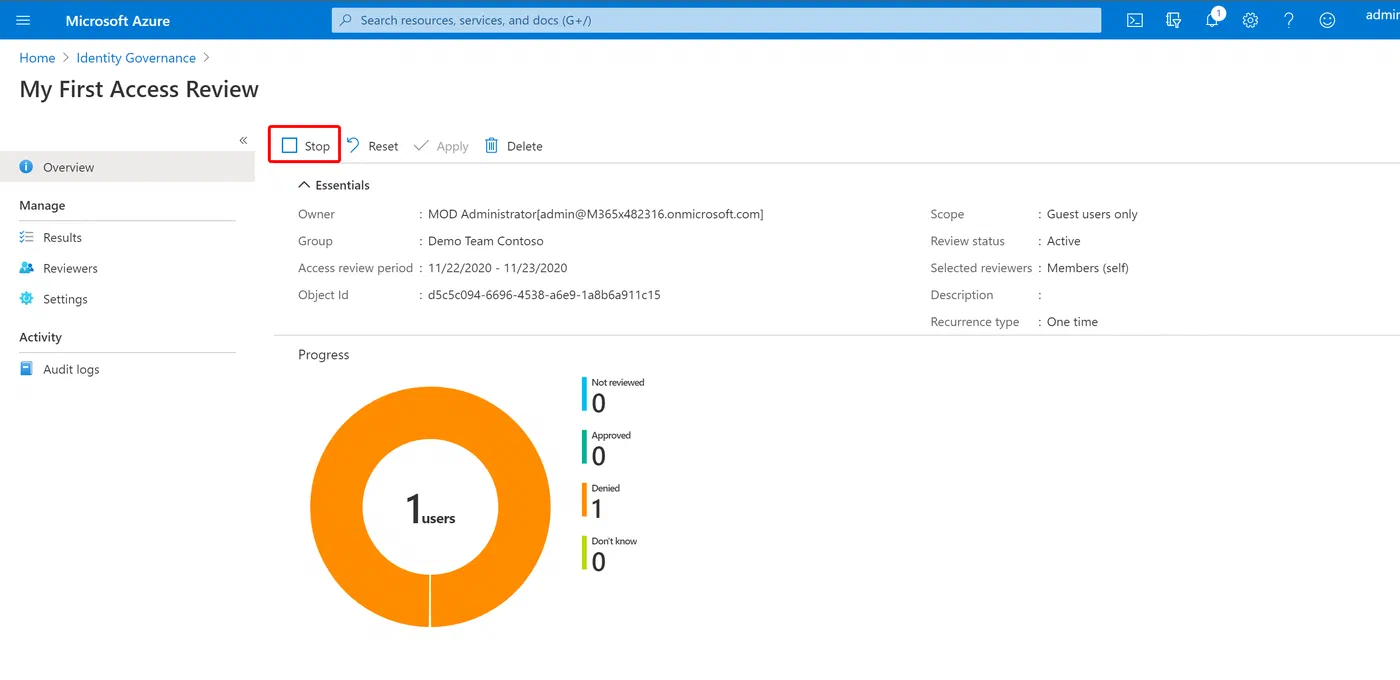Click the Apply checkmark icon

[x=421, y=146]
